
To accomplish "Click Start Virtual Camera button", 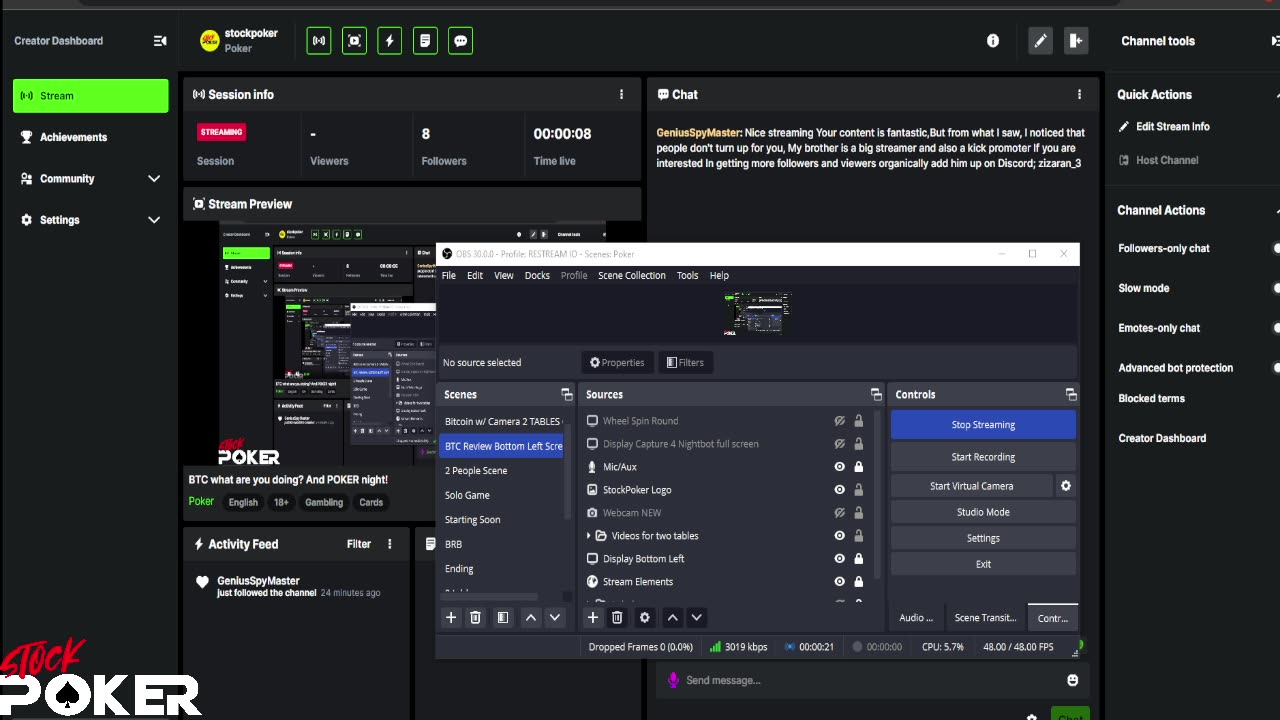I will pos(971,486).
